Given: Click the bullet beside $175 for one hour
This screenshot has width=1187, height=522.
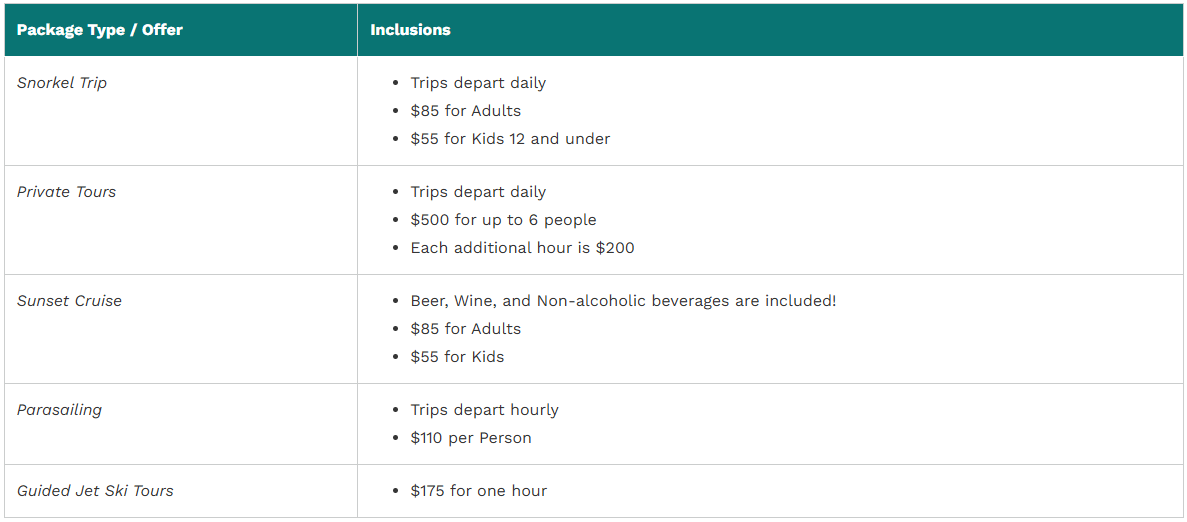Looking at the screenshot, I should click(395, 492).
